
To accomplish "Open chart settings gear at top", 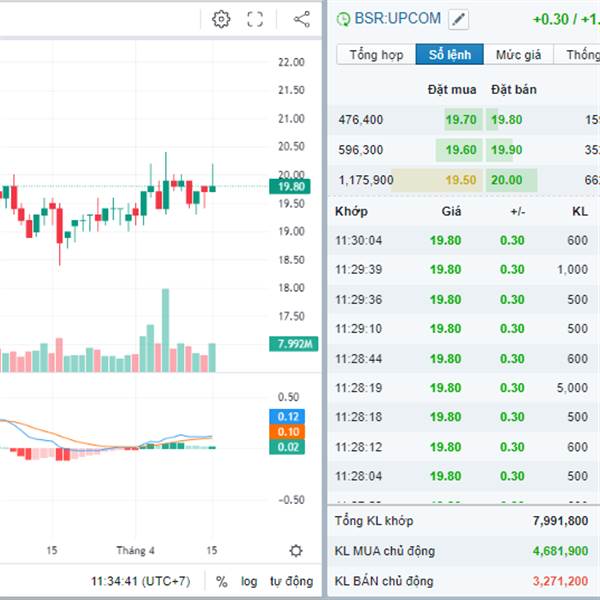I will [x=221, y=19].
